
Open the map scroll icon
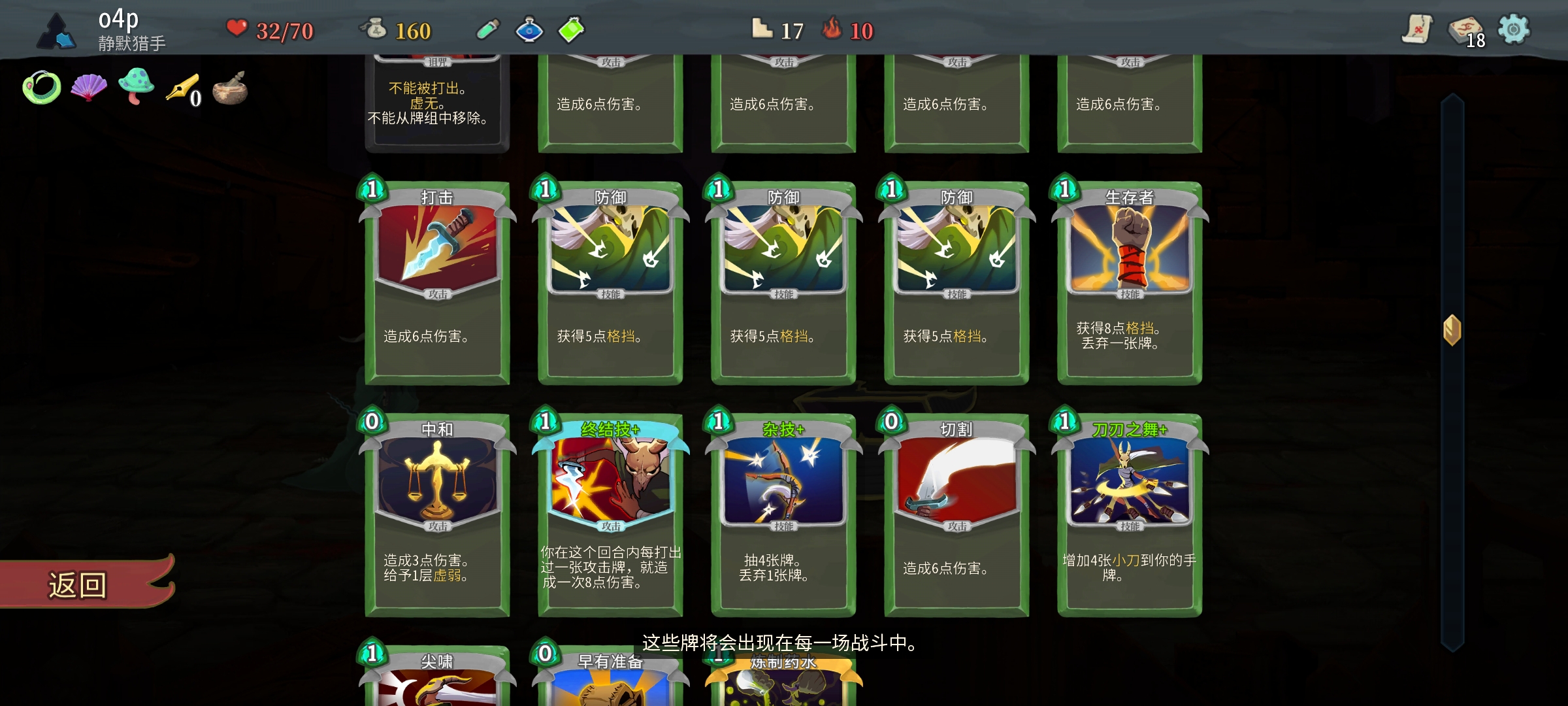point(1416,29)
